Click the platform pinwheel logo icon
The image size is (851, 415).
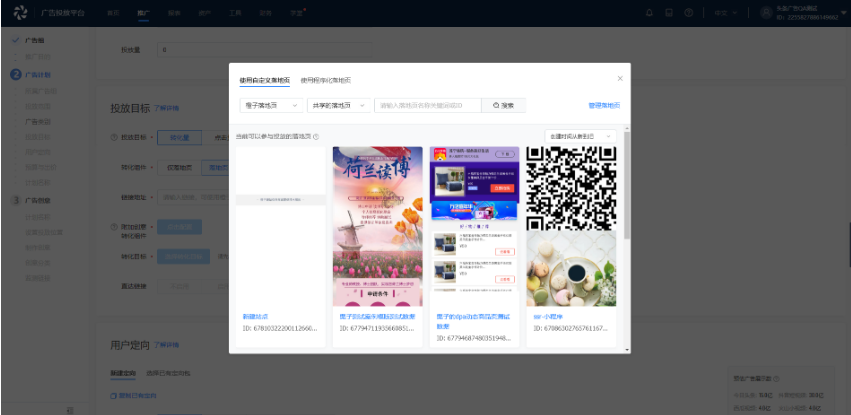20,12
